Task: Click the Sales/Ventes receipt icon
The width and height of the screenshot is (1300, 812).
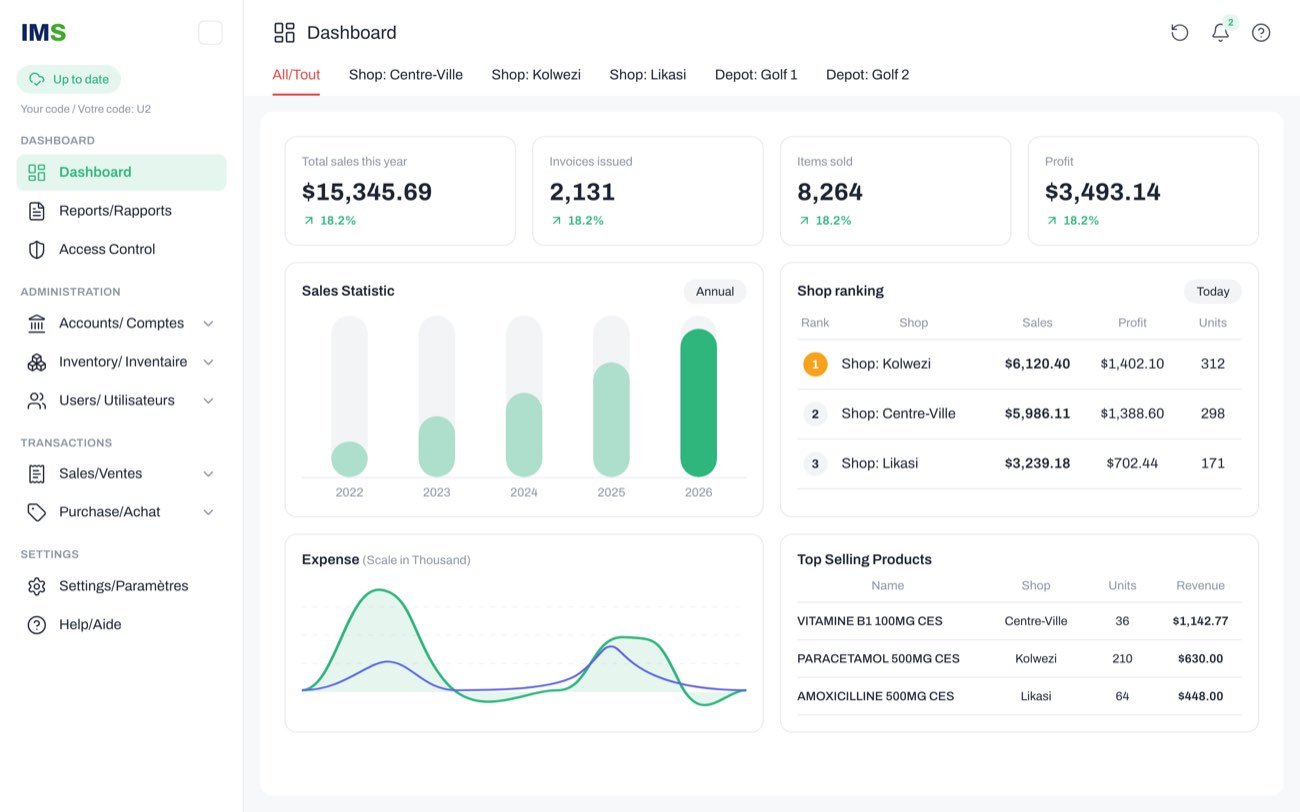Action: pyautogui.click(x=37, y=474)
